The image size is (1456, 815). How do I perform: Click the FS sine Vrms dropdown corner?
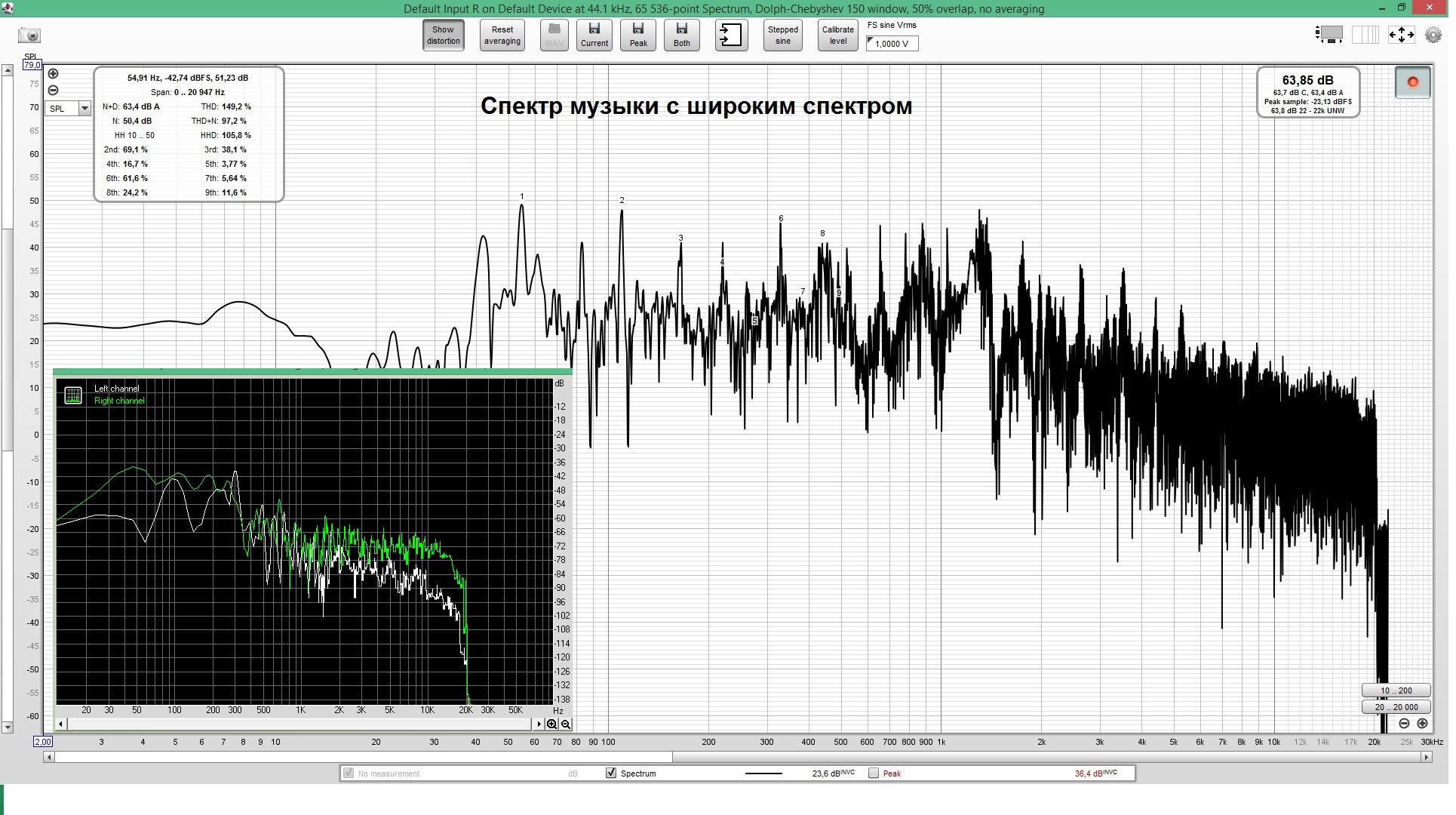coord(871,41)
